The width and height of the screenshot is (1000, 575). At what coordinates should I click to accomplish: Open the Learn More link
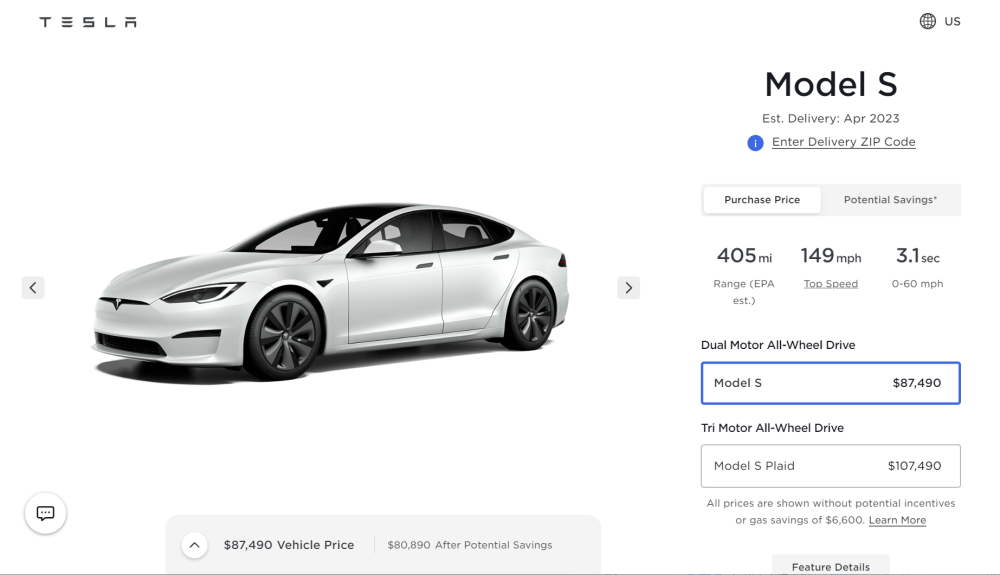point(897,520)
